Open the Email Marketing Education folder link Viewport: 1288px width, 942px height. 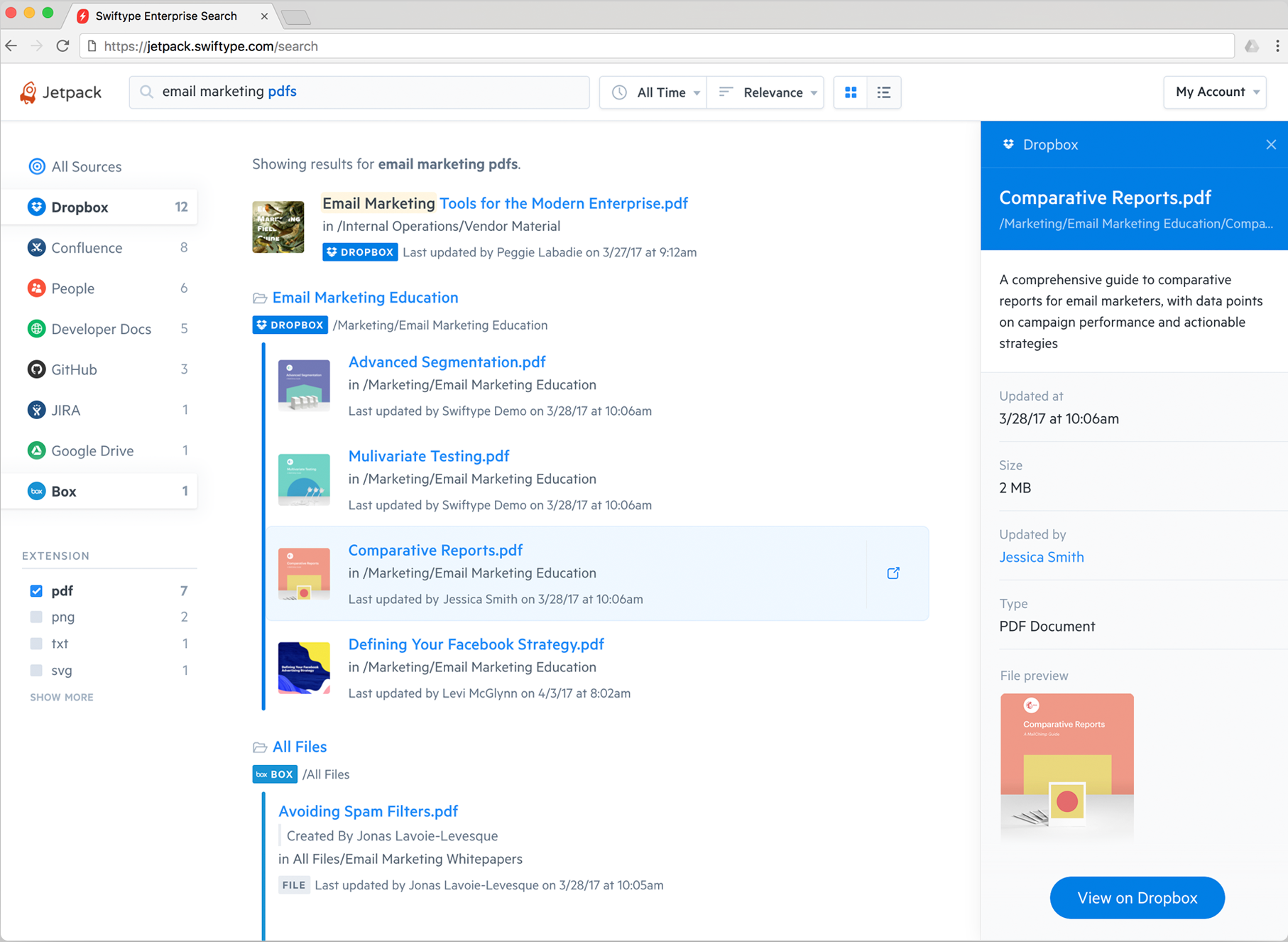[365, 298]
